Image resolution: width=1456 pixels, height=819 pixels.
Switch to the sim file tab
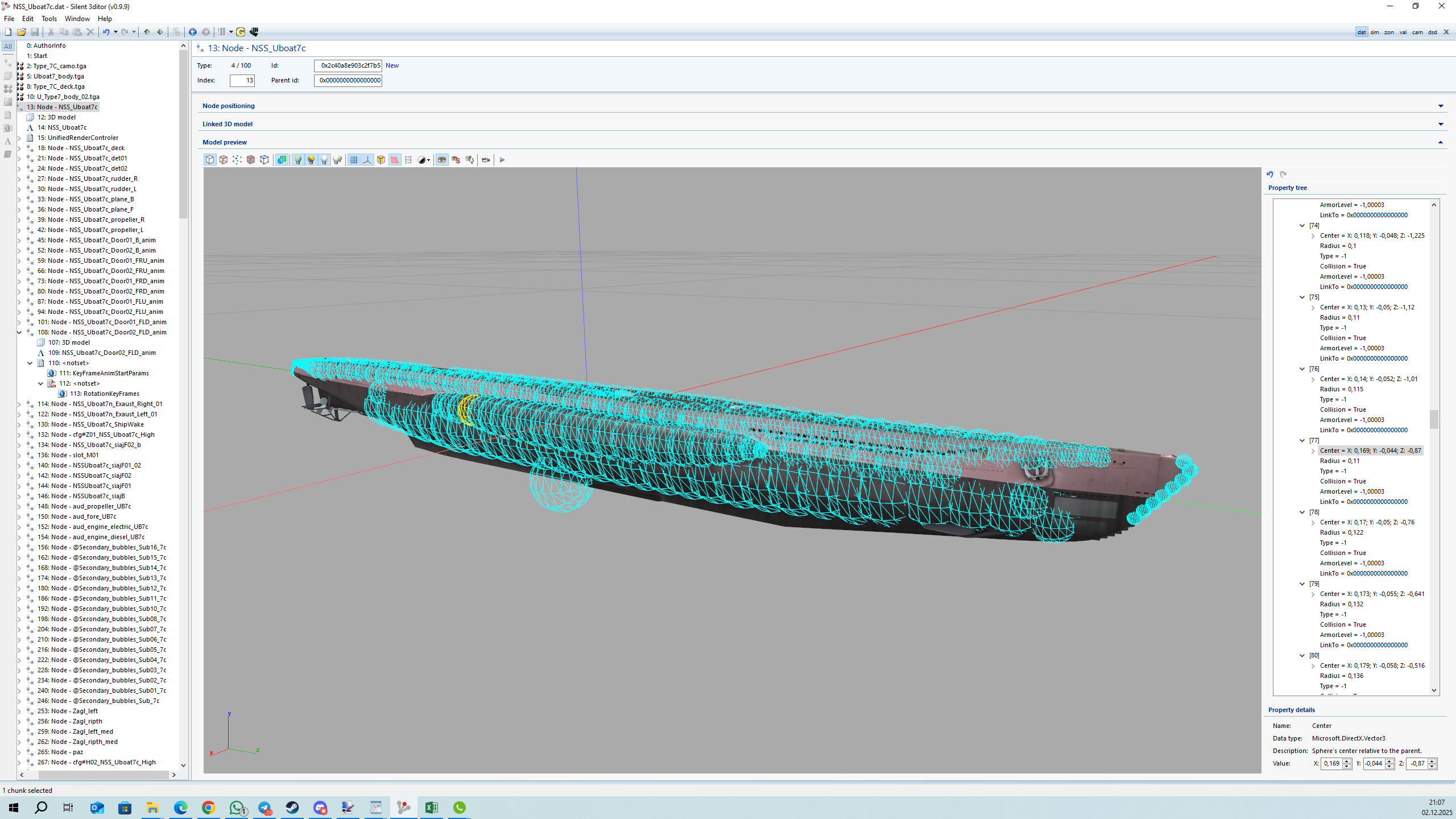[1375, 32]
